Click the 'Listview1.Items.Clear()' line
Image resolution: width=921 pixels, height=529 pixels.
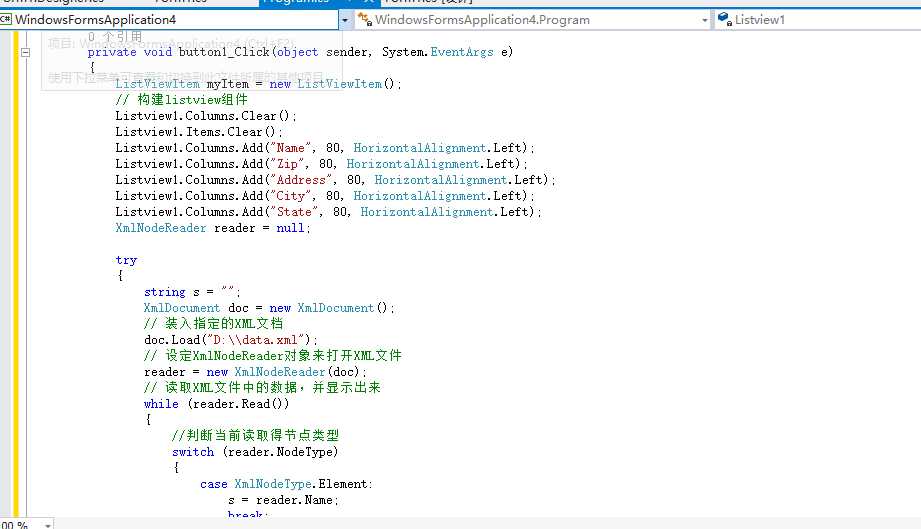[199, 132]
